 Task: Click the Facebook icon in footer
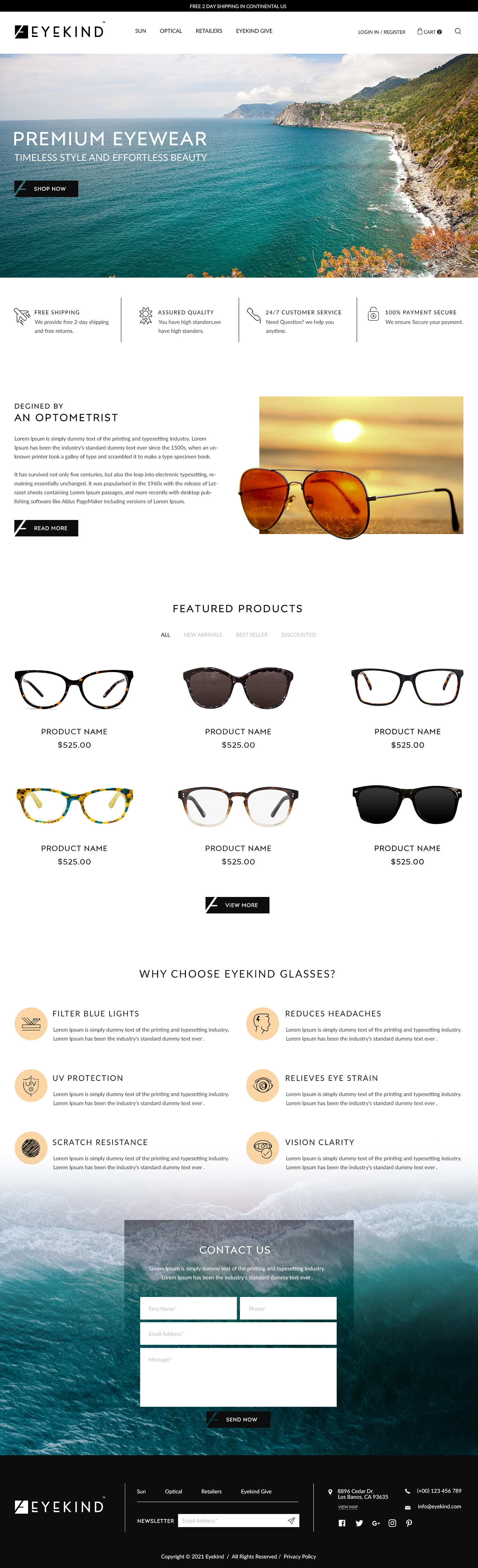coord(341,1523)
